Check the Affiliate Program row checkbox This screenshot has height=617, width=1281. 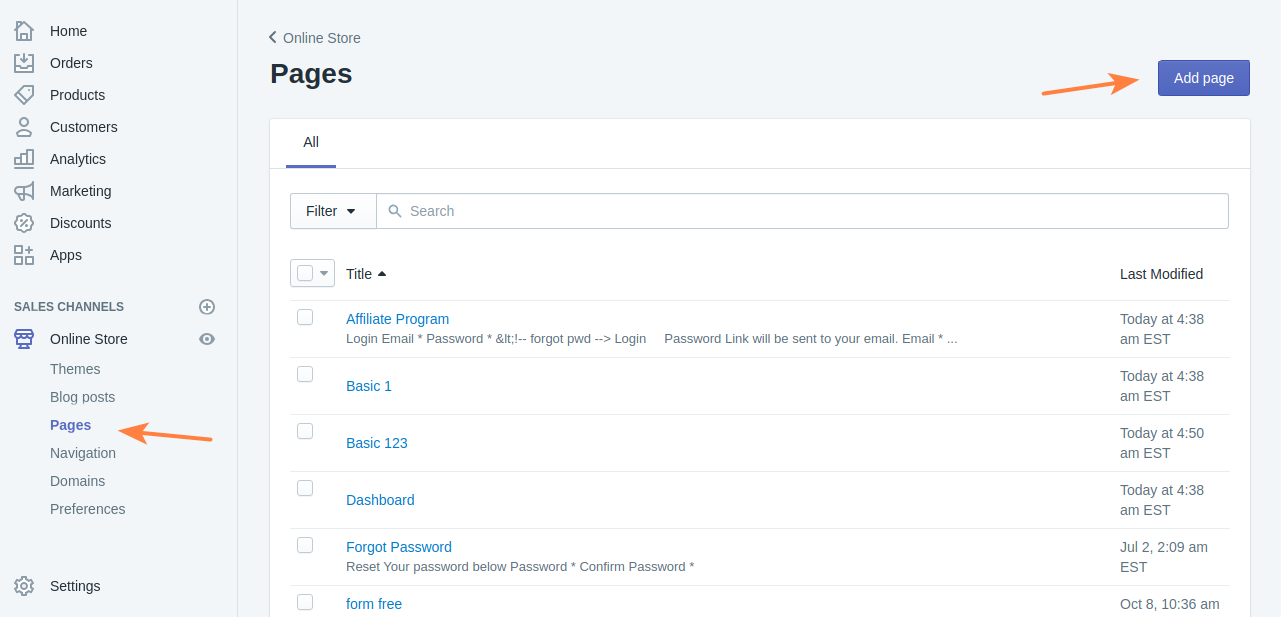pyautogui.click(x=305, y=317)
